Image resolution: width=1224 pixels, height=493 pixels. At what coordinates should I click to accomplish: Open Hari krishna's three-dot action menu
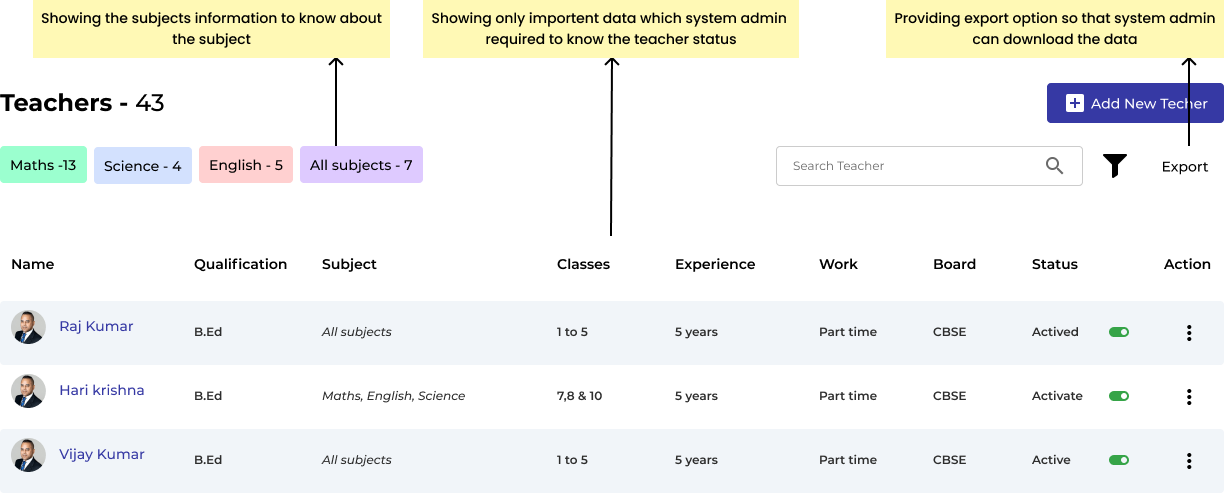1188,397
